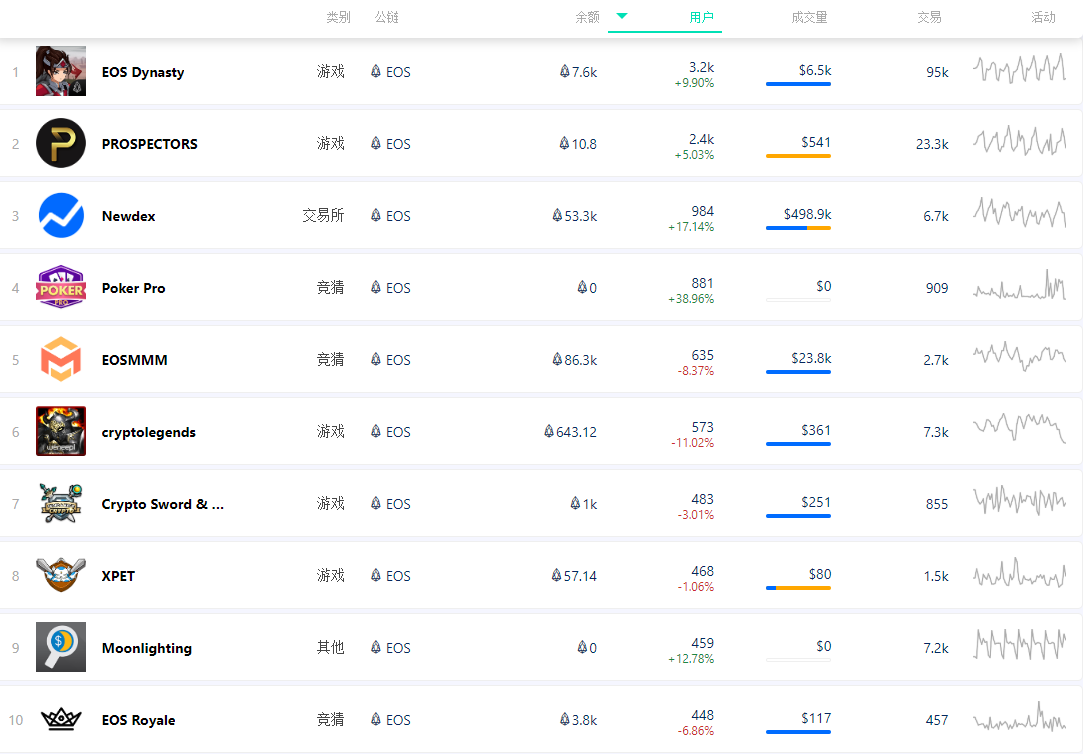Click the 公链 column header

[387, 17]
